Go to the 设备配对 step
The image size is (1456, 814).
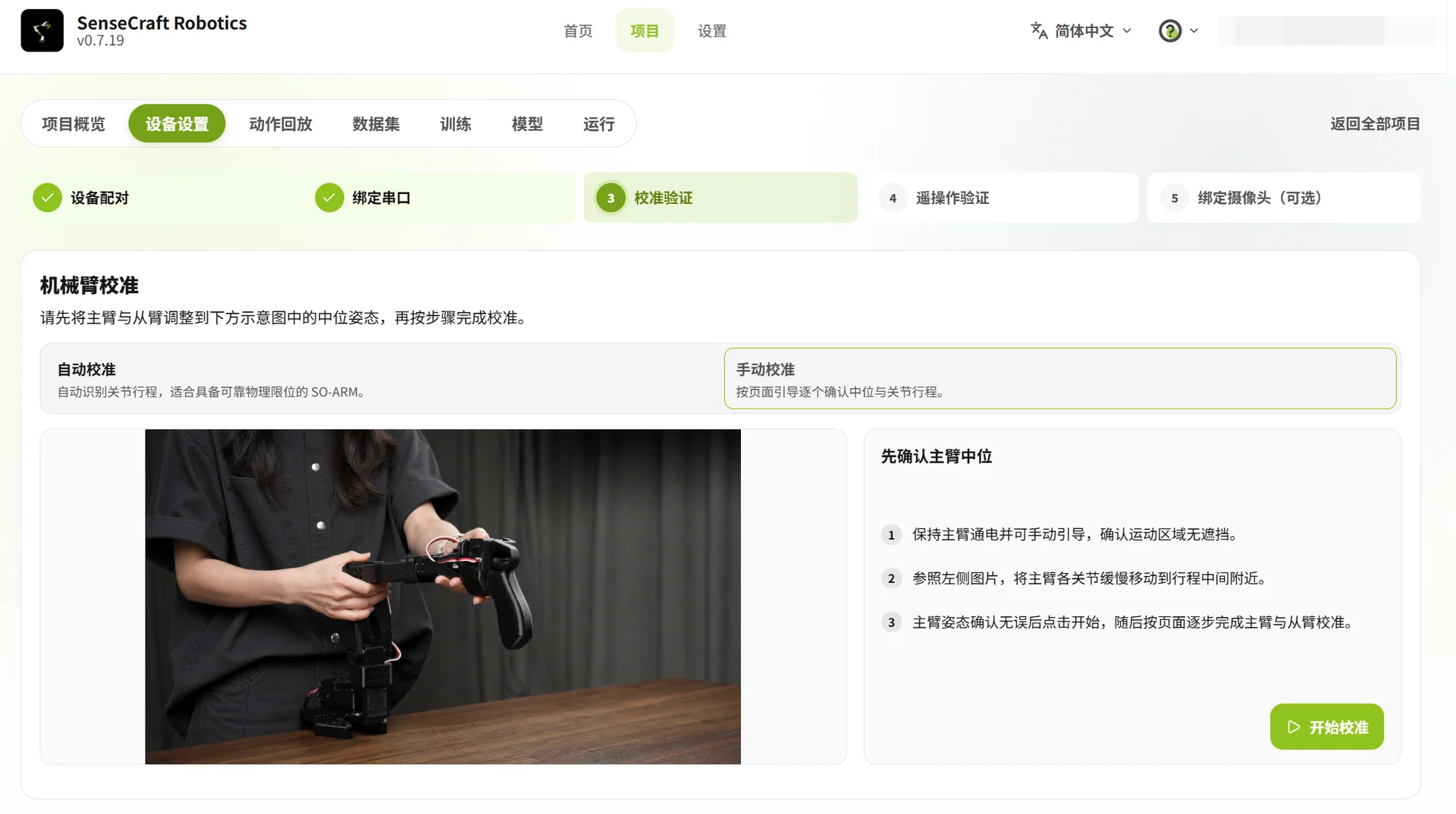(158, 198)
